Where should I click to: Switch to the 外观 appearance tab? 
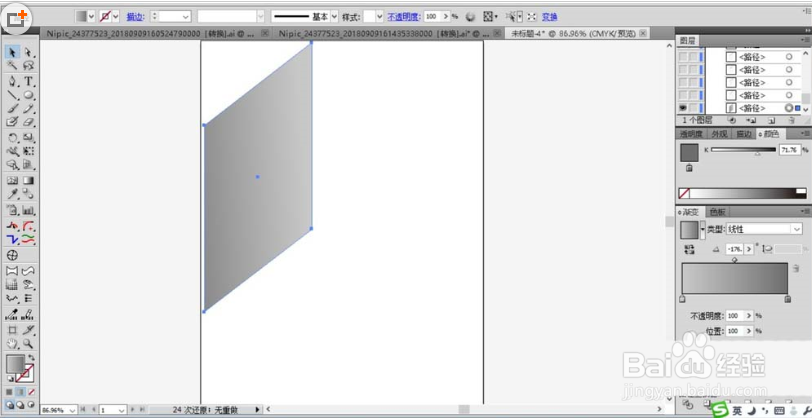coord(719,134)
